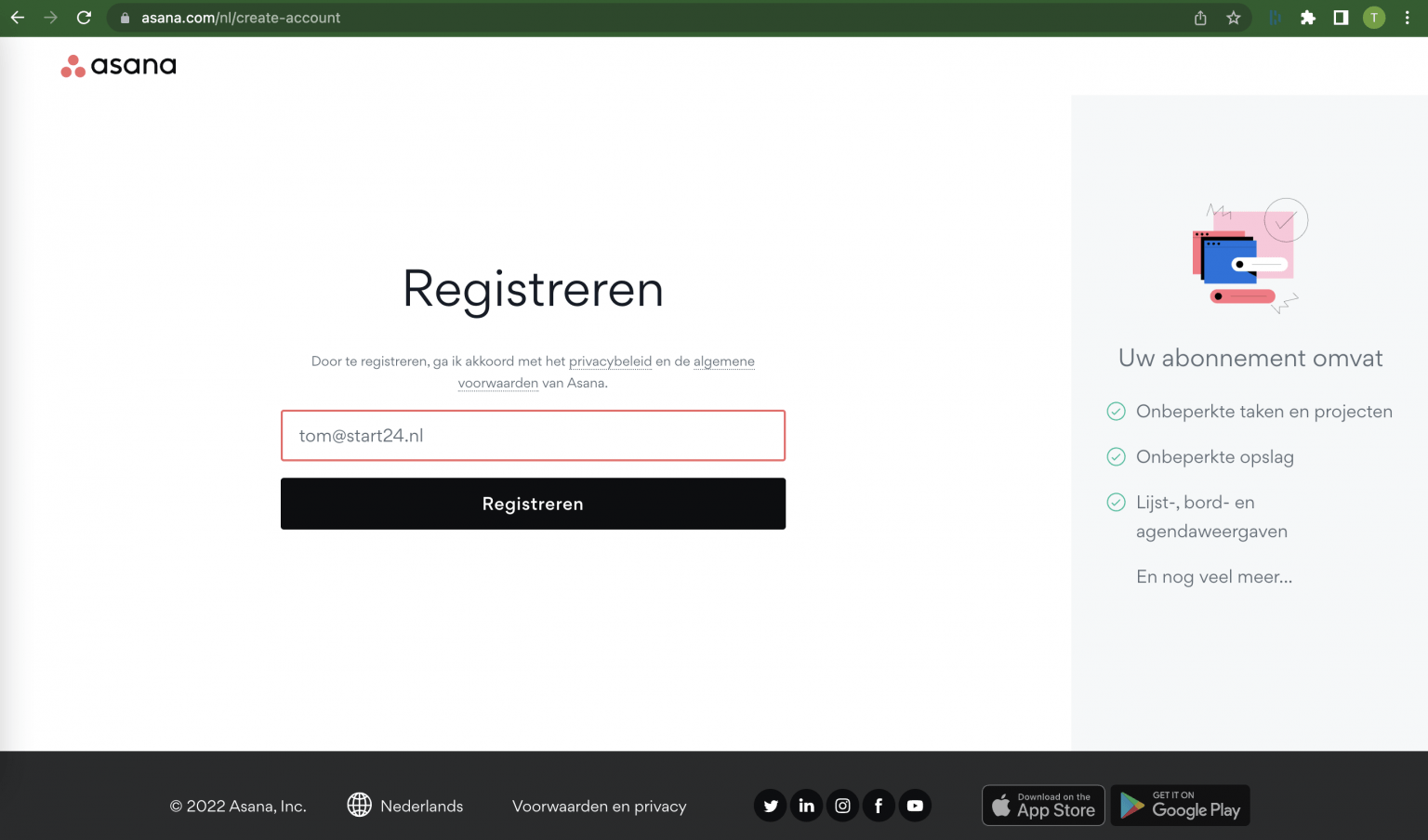
Task: Open the privacybeleid link
Action: tap(610, 361)
